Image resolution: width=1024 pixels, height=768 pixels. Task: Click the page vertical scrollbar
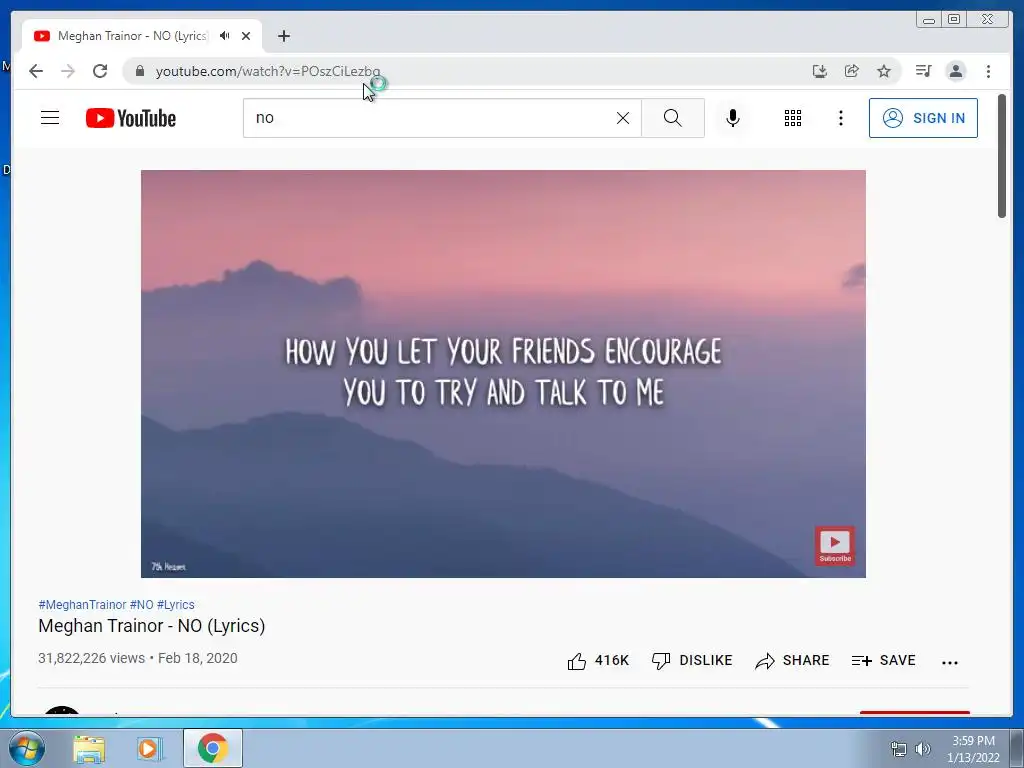1002,157
